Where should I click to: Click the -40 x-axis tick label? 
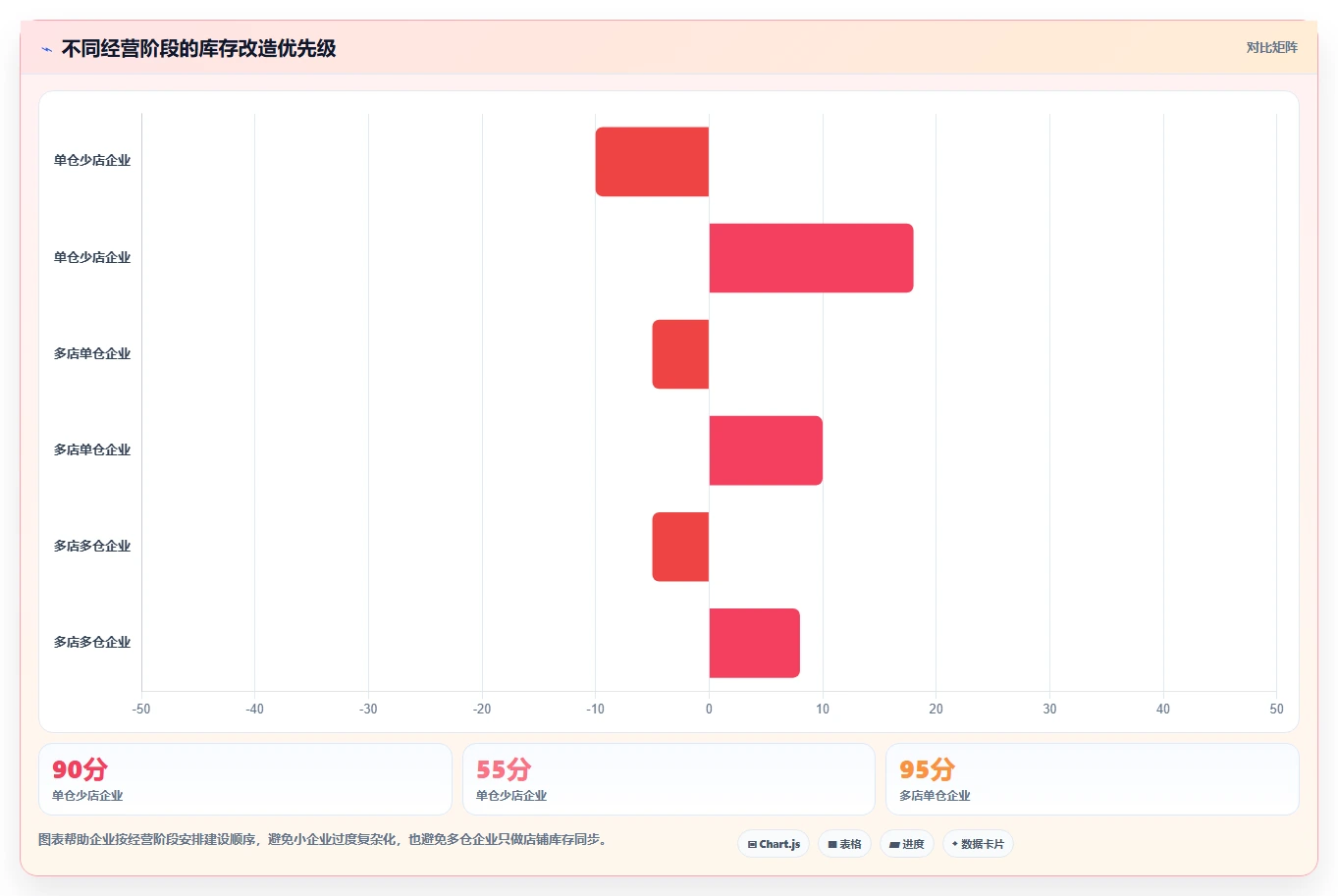click(x=255, y=709)
